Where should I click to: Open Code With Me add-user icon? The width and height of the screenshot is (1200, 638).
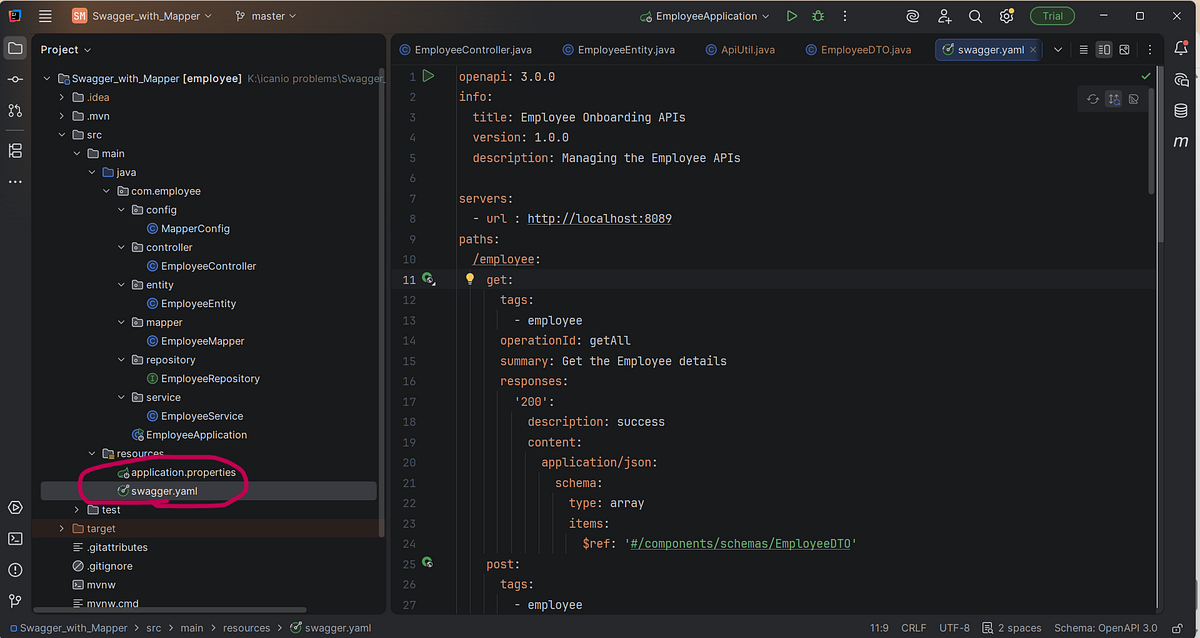click(945, 16)
